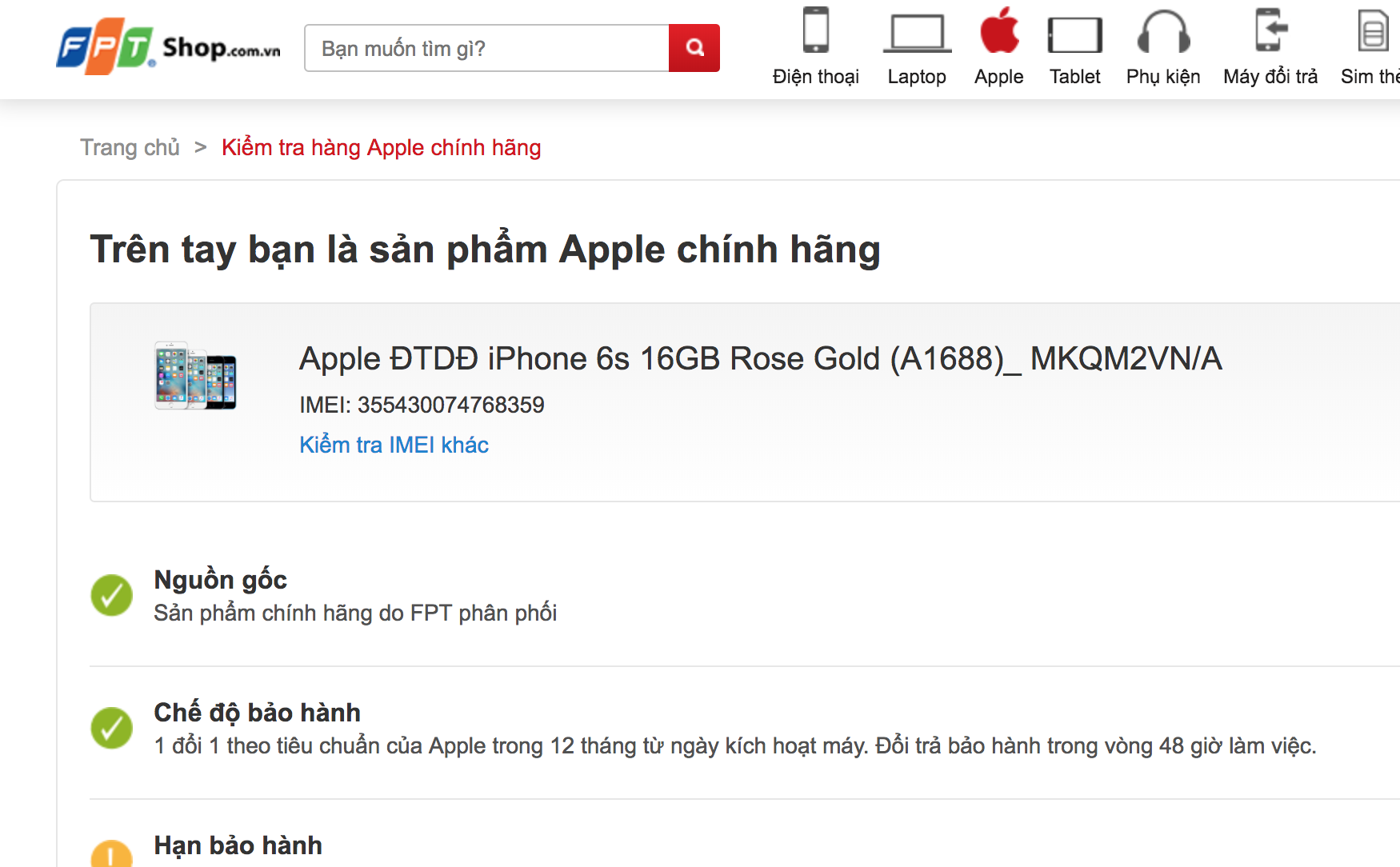Click the orange warning icon beside Hạn bảo hành
Viewport: 1400px width, 867px height.
click(112, 854)
